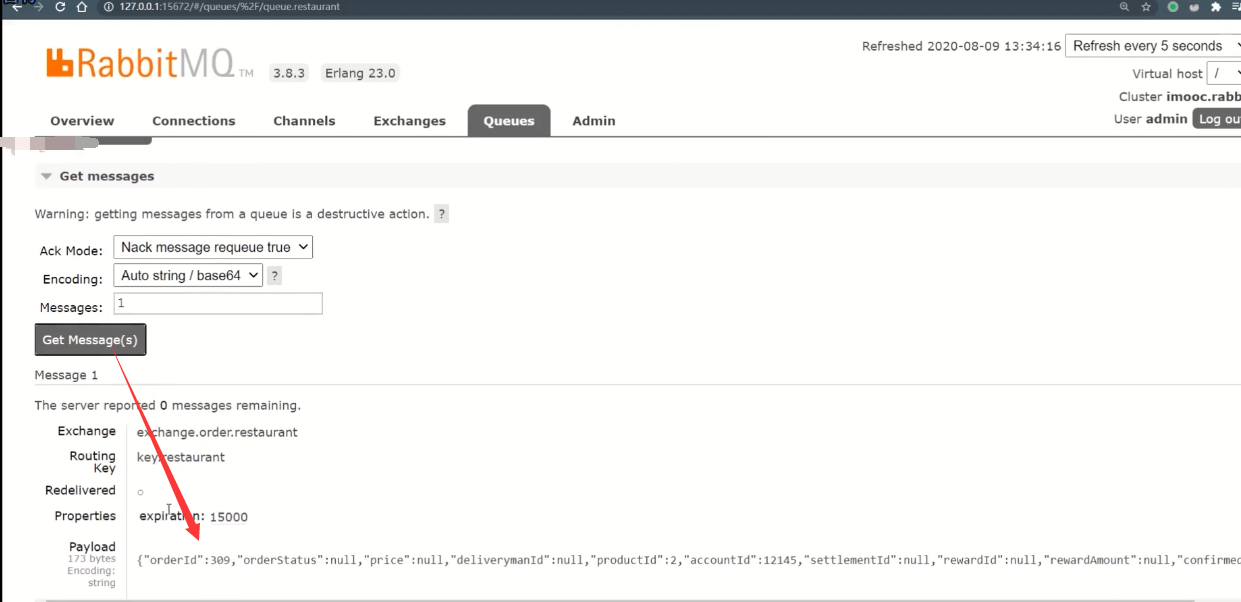The width and height of the screenshot is (1241, 602).
Task: Click the forward navigation arrow
Action: [37, 7]
